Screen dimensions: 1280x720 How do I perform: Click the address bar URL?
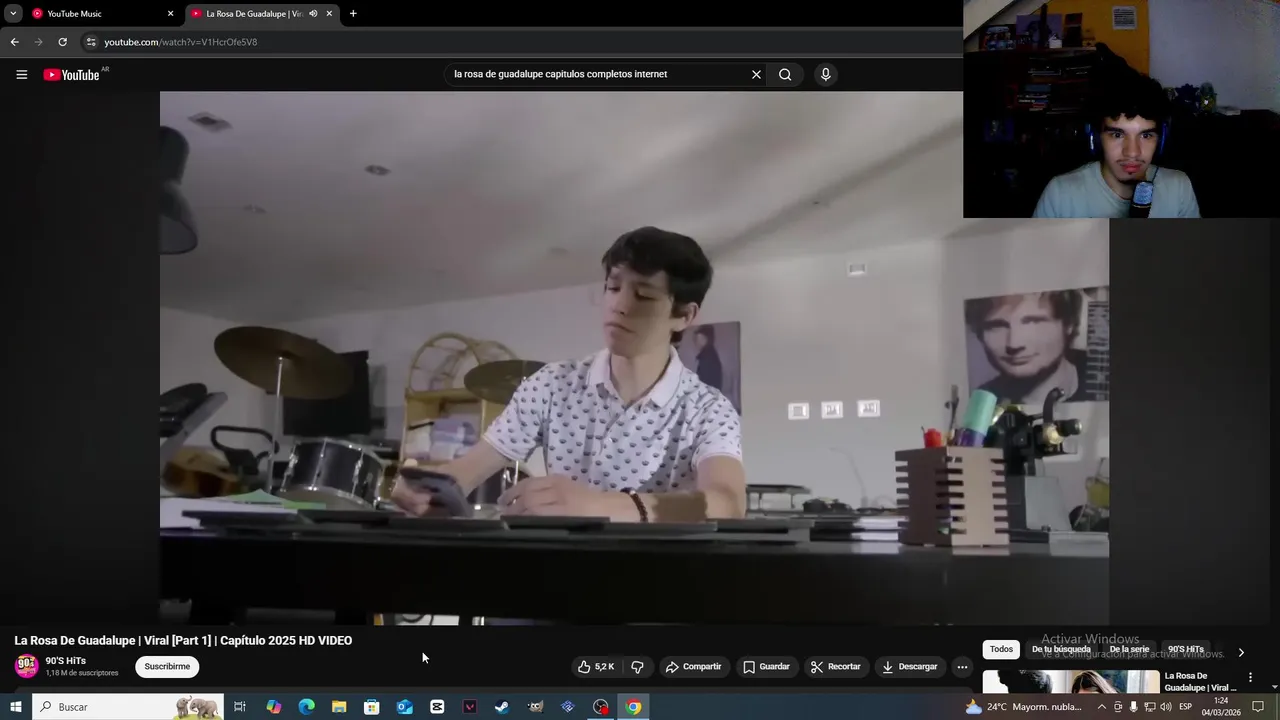[x=181, y=42]
